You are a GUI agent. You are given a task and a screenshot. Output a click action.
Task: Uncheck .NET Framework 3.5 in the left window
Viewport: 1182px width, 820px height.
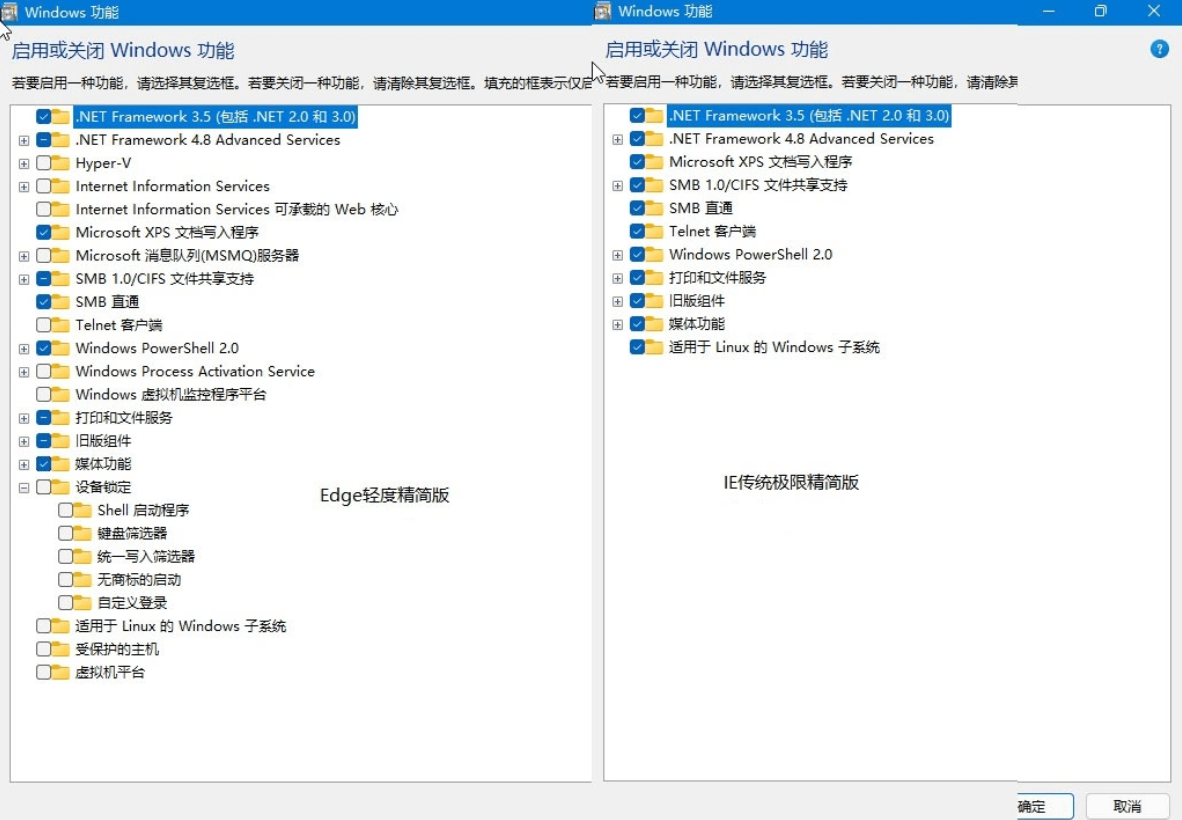[44, 117]
